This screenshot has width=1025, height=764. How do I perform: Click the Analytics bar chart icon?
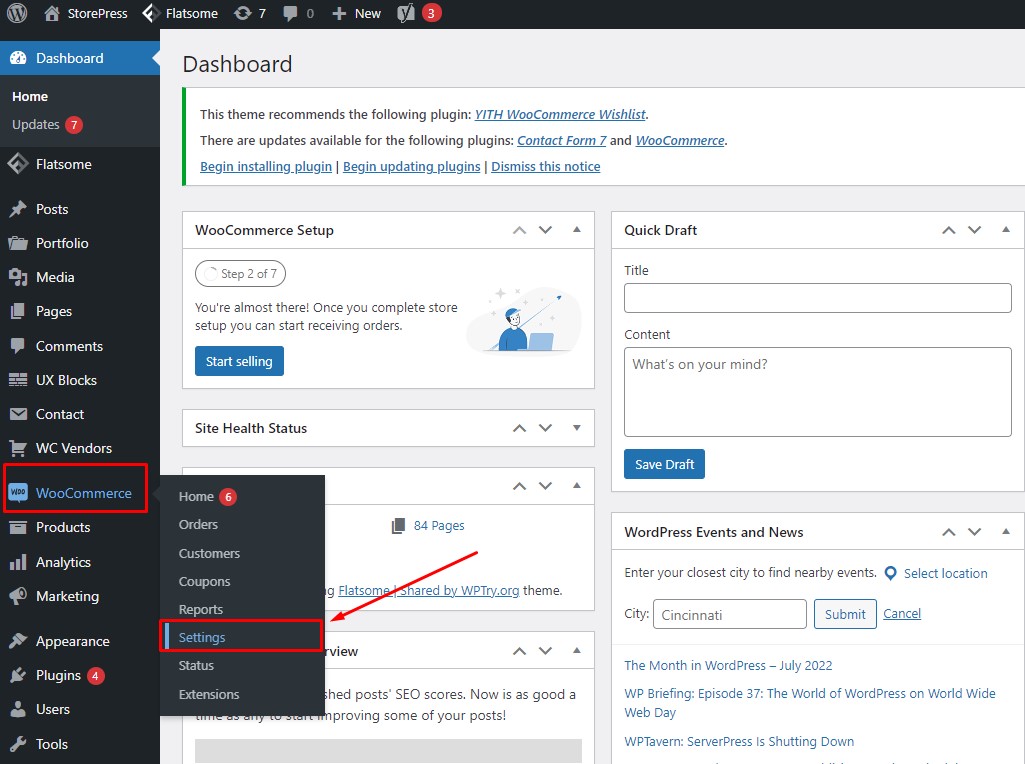18,562
